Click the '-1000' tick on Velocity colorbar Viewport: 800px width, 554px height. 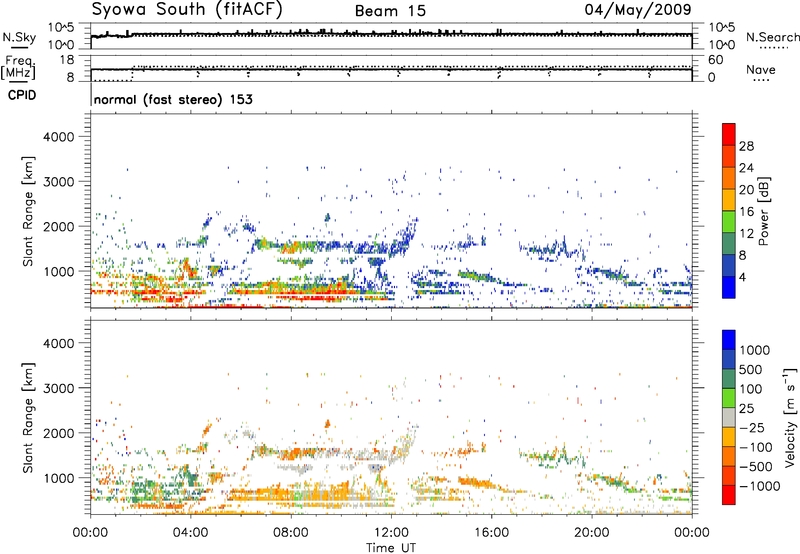point(759,486)
